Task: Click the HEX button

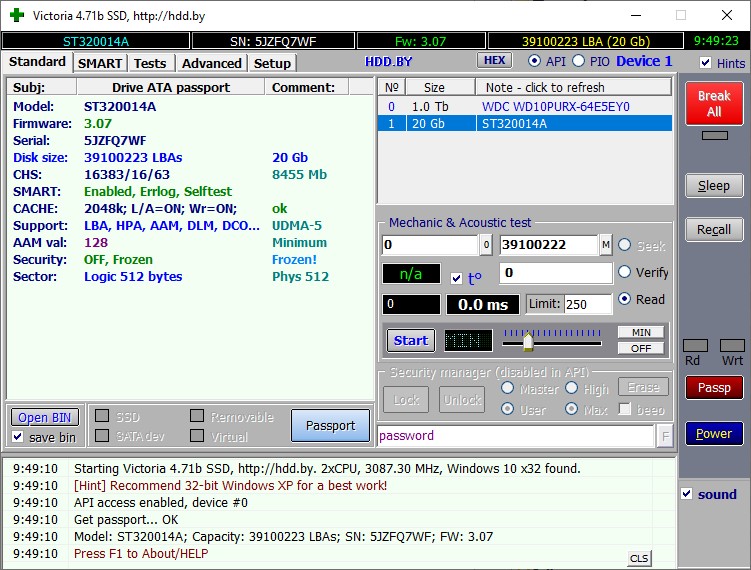Action: pyautogui.click(x=494, y=60)
